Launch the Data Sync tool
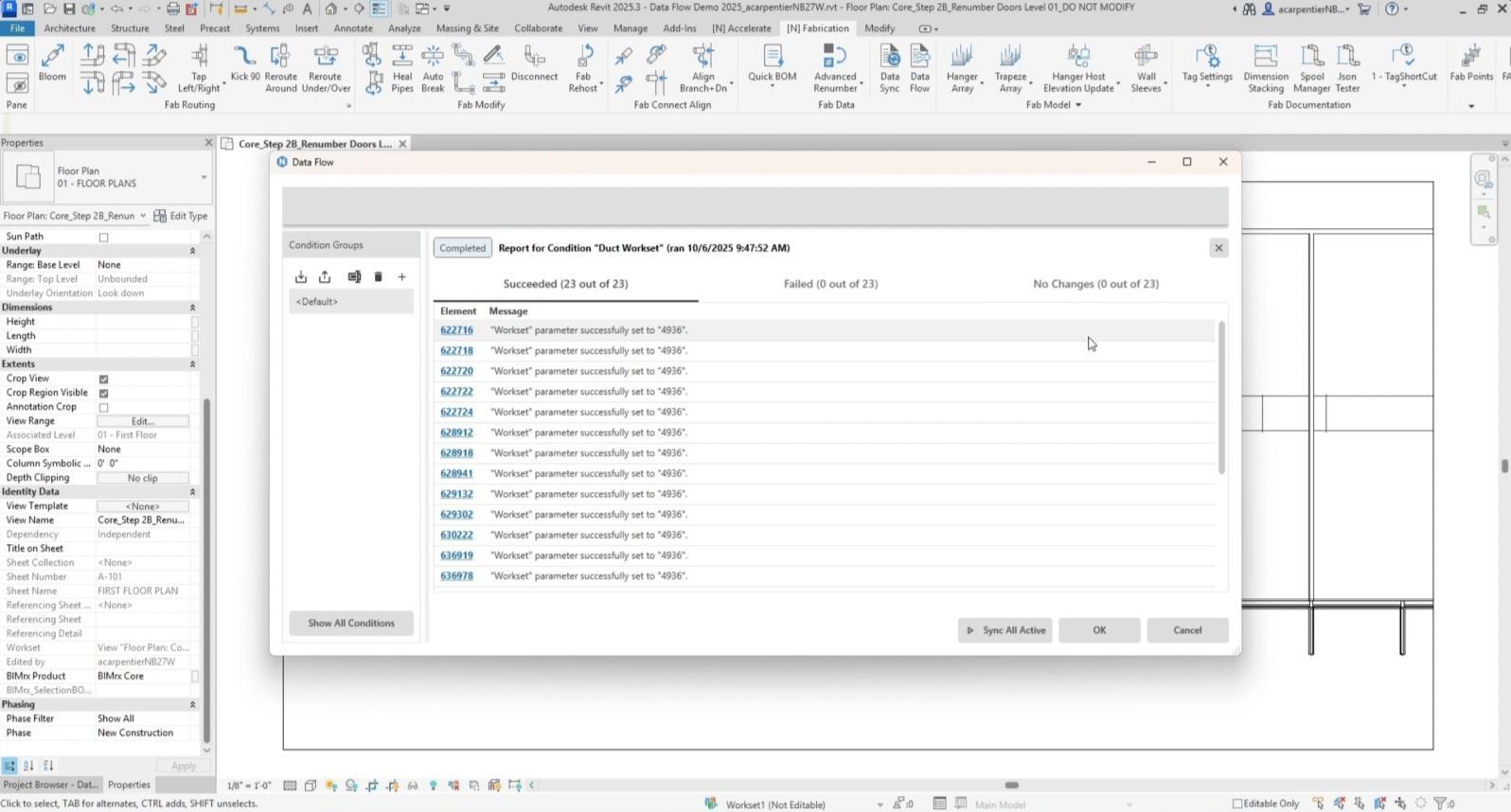The image size is (1511, 812). point(889,68)
